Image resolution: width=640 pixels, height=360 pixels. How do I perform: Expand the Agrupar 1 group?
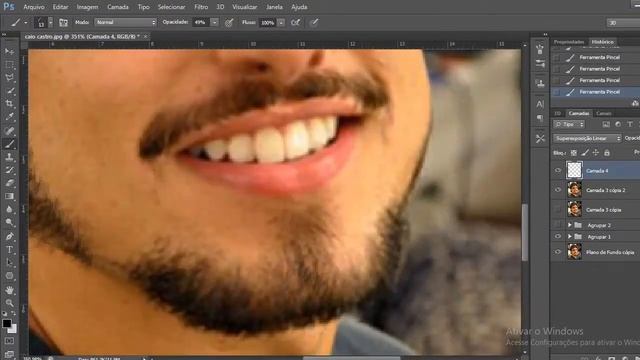click(569, 236)
